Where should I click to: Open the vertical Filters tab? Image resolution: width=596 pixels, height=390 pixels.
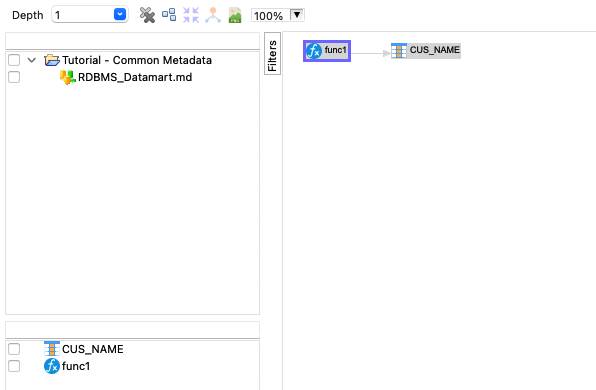click(x=272, y=53)
